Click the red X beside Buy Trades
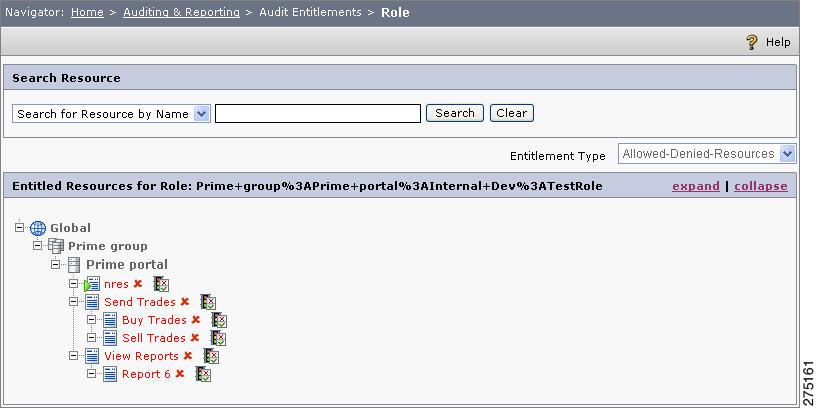This screenshot has width=816, height=408. (x=195, y=320)
